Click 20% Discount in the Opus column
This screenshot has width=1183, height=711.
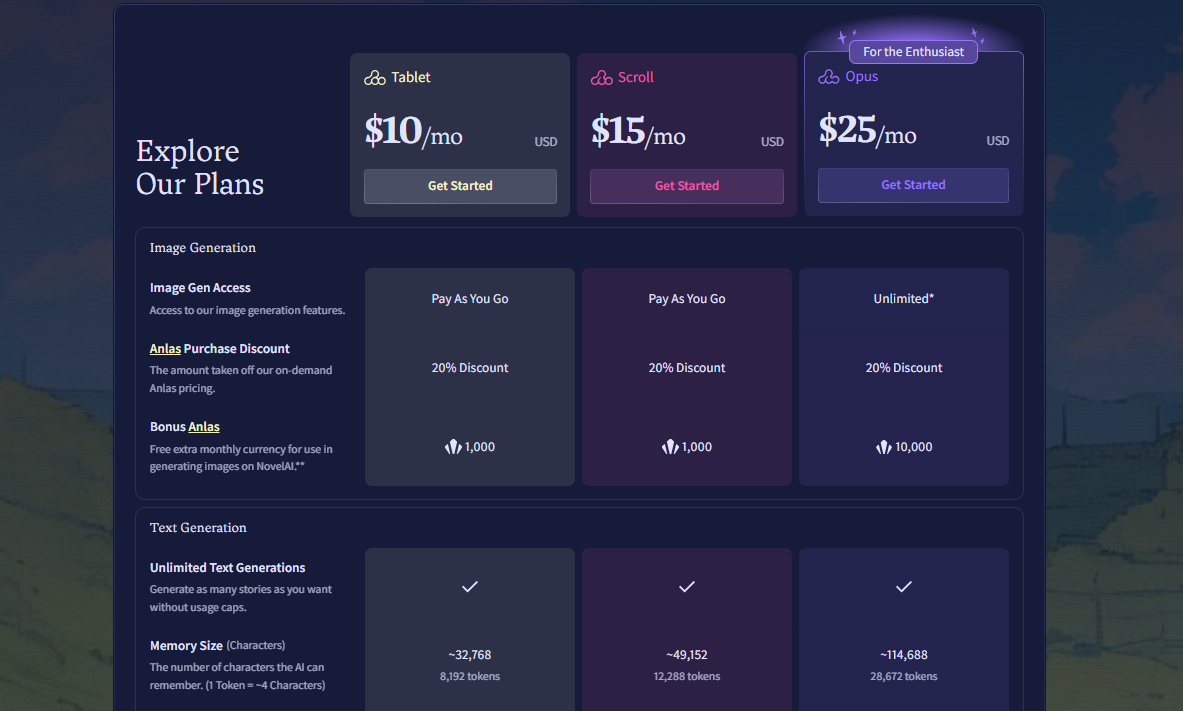[x=904, y=368]
